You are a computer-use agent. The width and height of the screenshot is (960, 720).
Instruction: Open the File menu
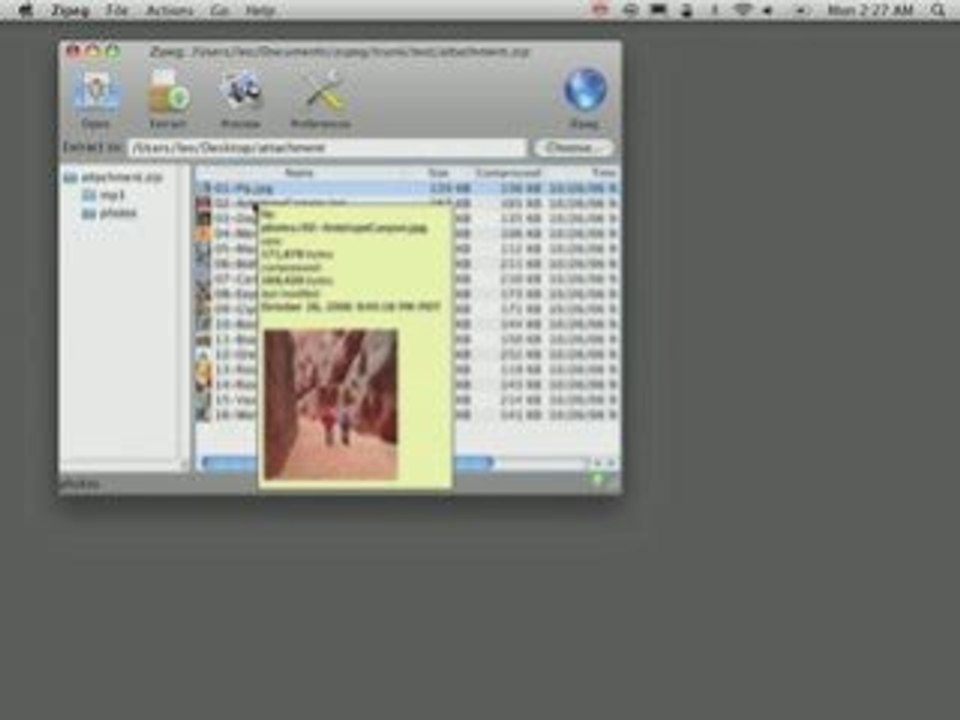[x=116, y=10]
